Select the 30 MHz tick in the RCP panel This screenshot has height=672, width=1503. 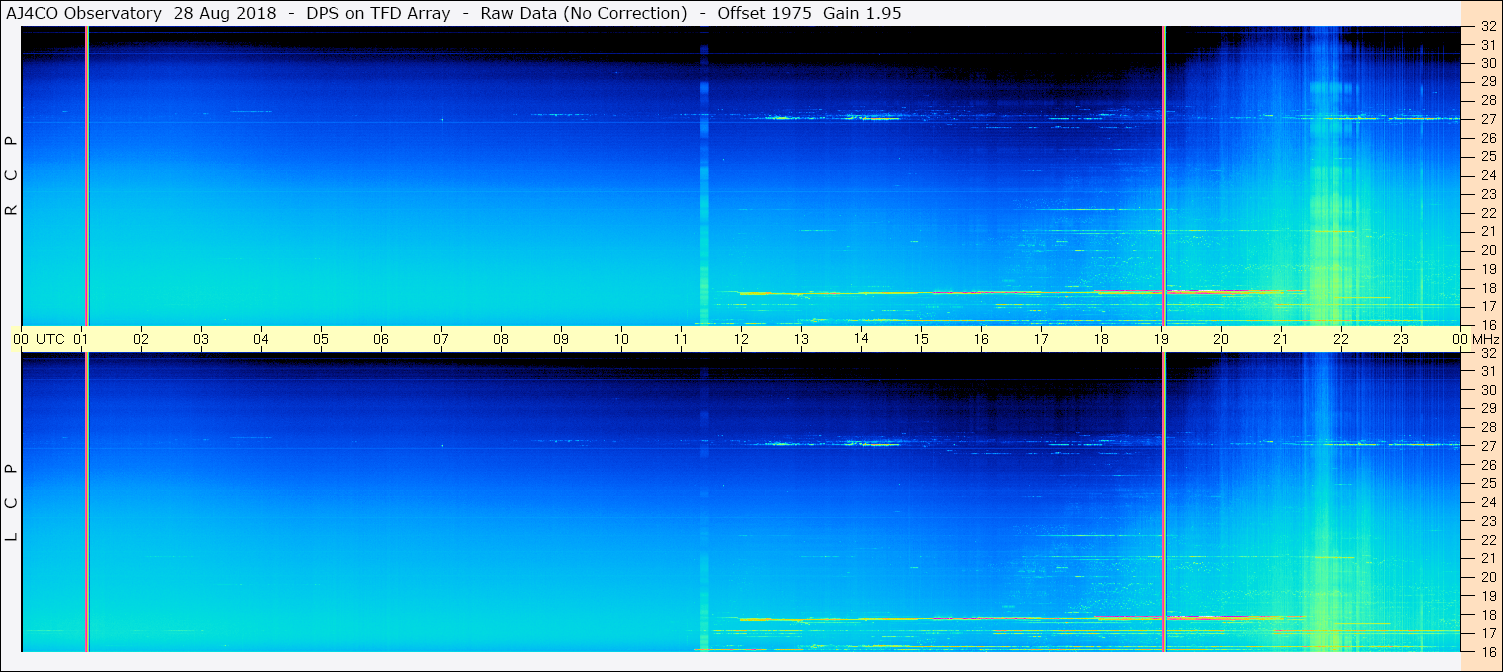pos(1488,63)
